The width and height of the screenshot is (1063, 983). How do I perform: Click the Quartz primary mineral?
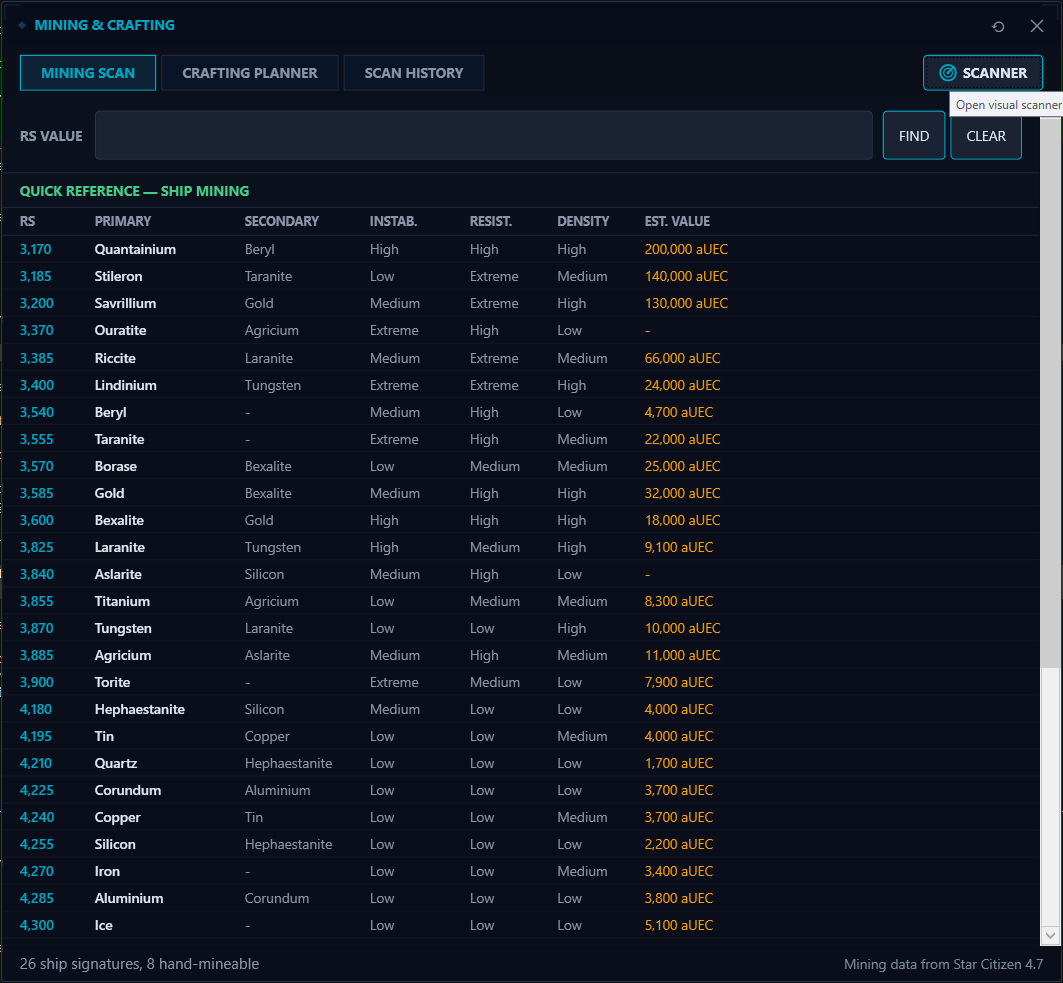tap(116, 763)
